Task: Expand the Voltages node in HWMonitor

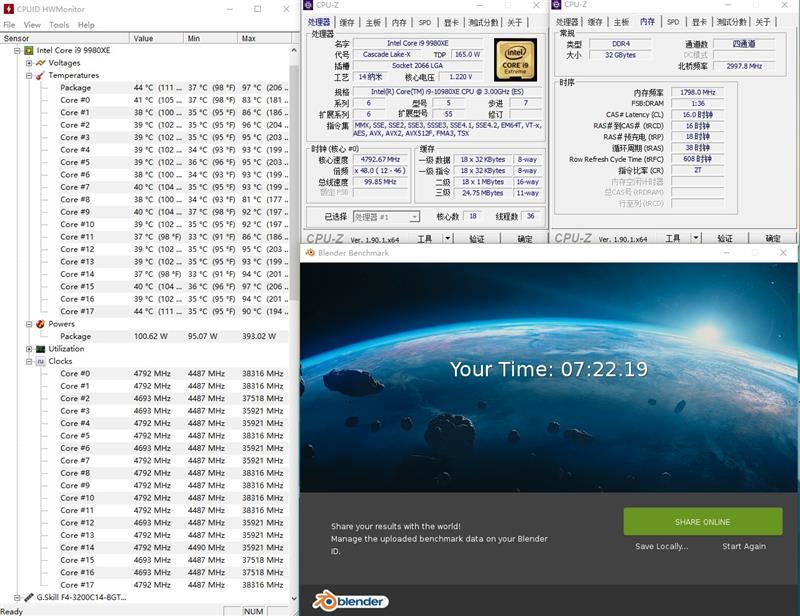Action: point(29,63)
